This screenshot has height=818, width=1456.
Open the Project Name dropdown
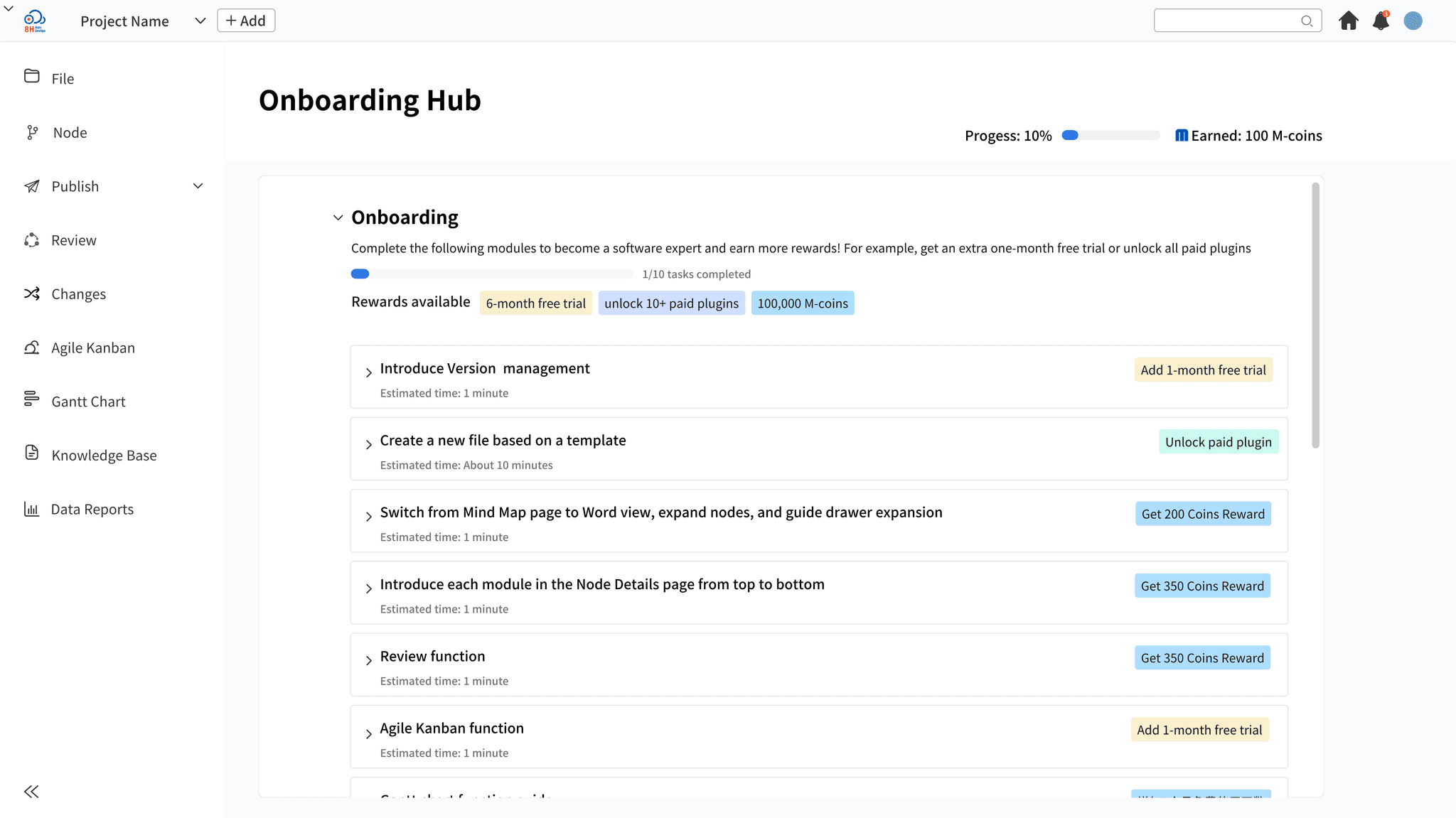(x=200, y=21)
